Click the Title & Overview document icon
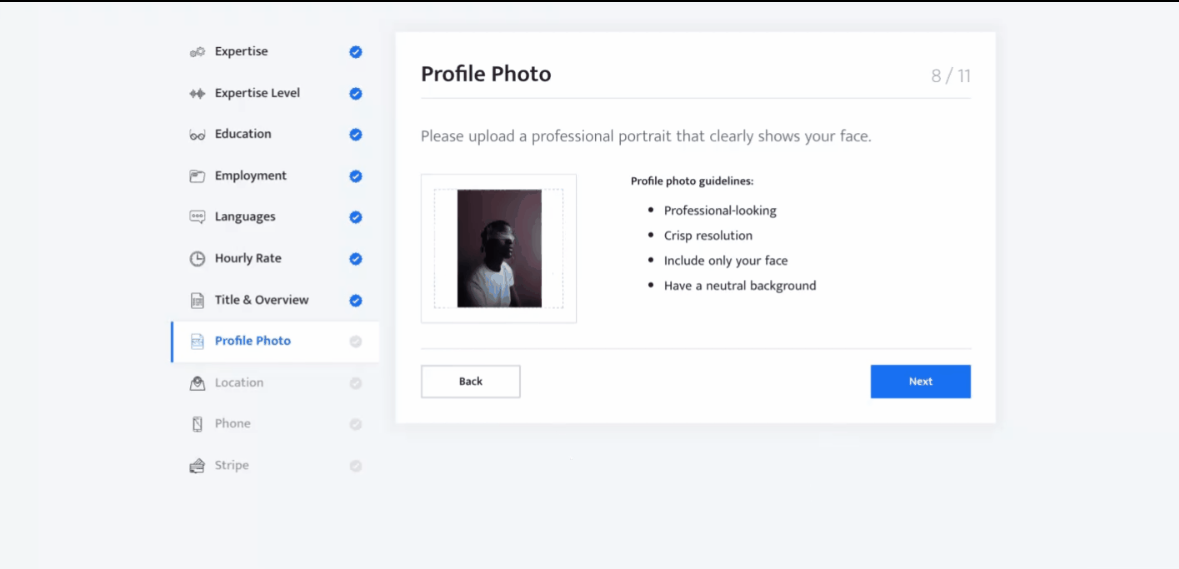1179x569 pixels. click(197, 300)
